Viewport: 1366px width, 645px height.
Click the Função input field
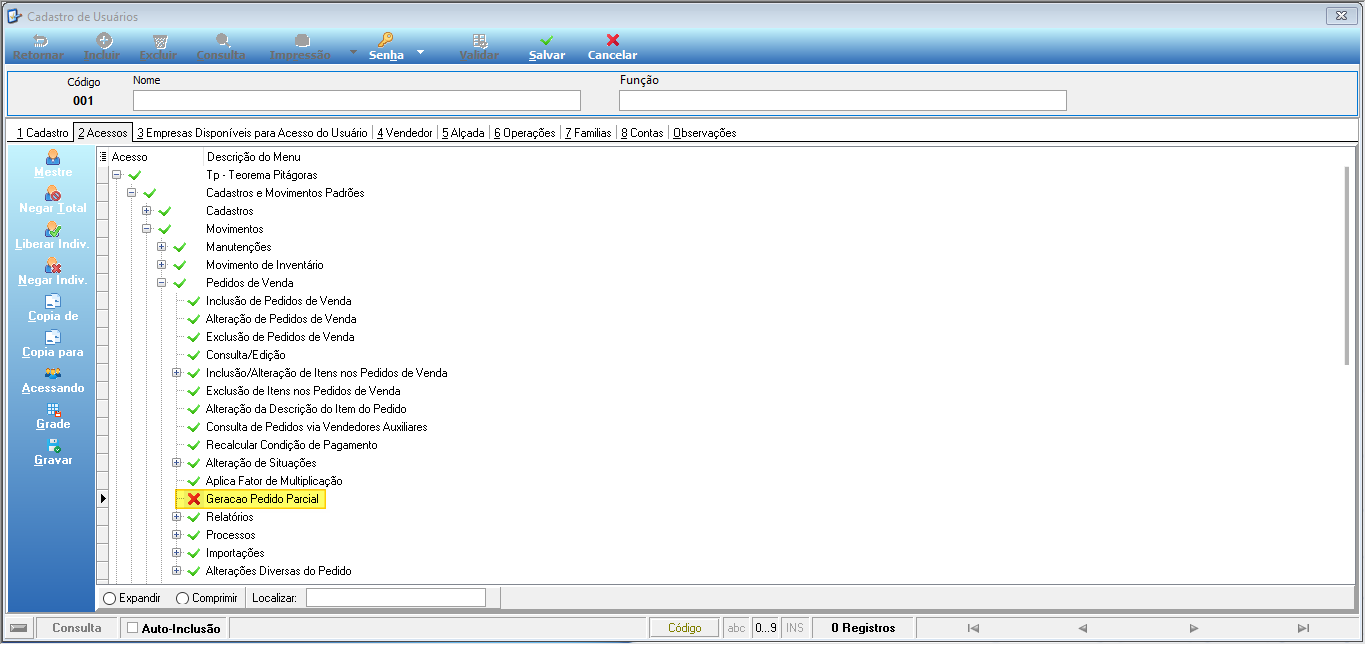tap(843, 100)
